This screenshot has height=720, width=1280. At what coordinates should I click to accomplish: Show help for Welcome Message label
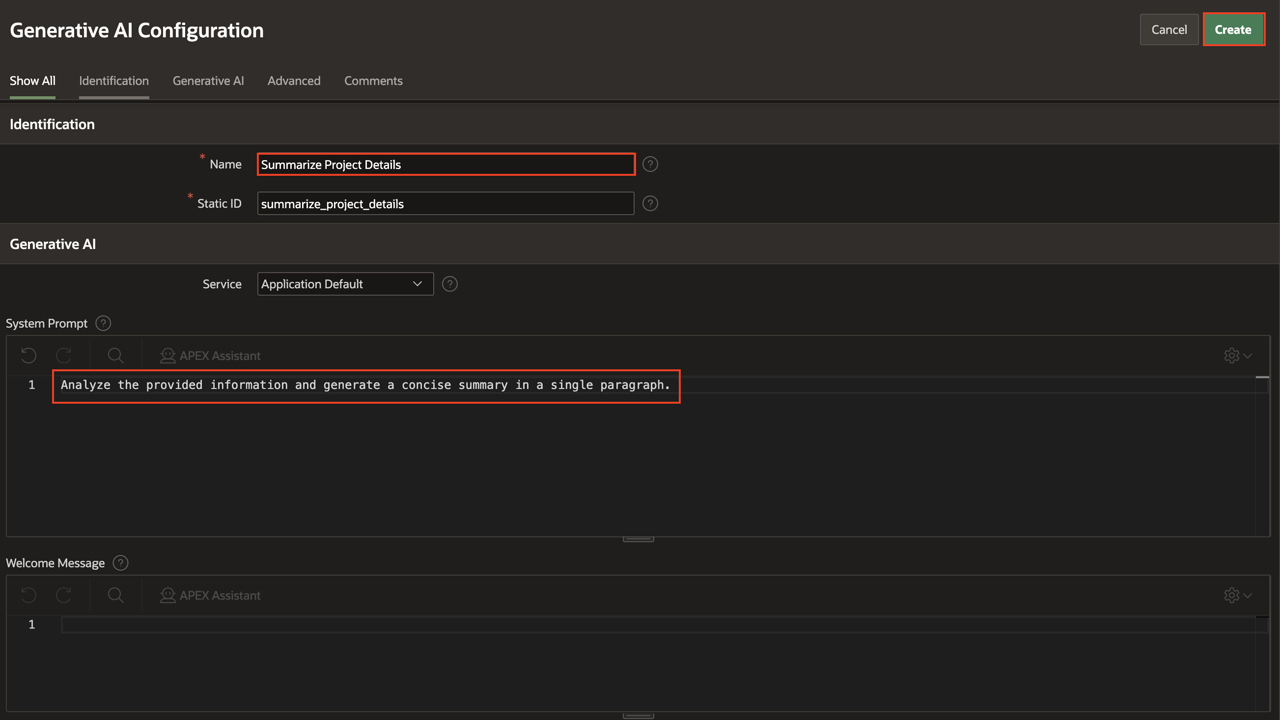click(x=121, y=563)
